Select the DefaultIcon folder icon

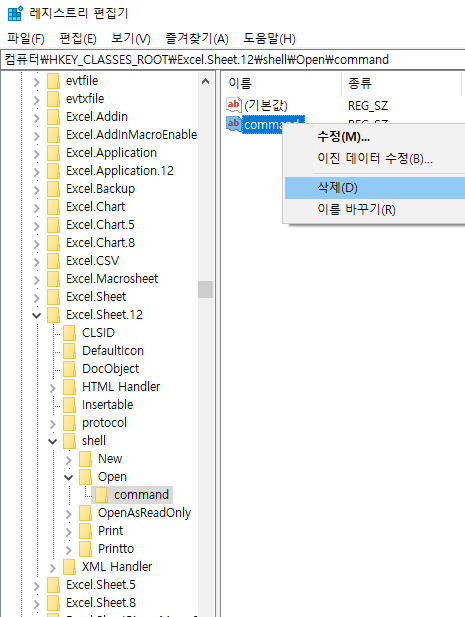(x=69, y=351)
